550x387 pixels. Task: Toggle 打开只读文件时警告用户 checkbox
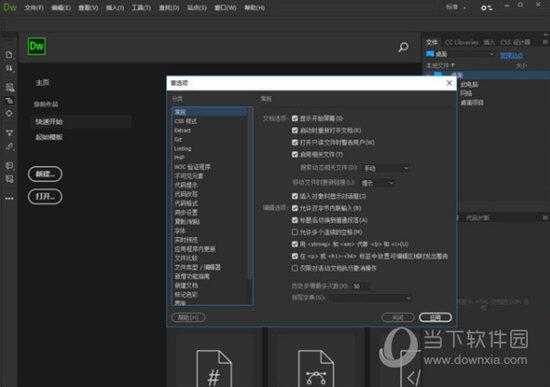point(295,142)
